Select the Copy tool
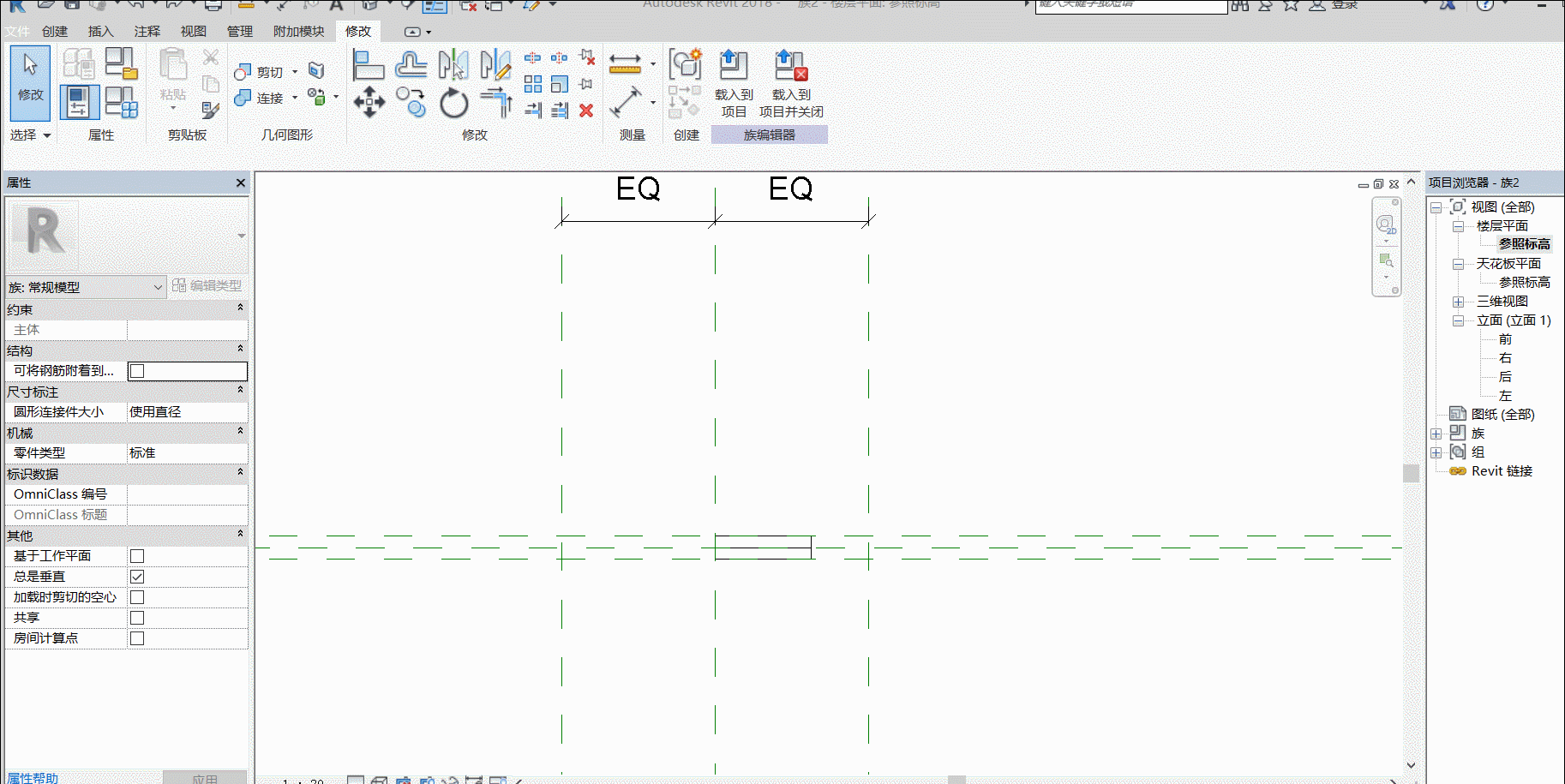Viewport: 1565px width, 784px height. (411, 102)
